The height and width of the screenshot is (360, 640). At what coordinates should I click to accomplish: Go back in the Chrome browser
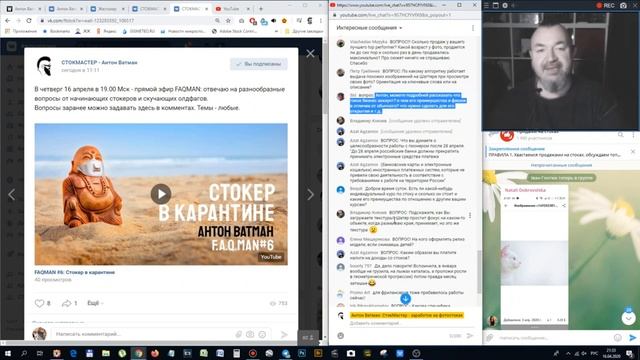[8, 20]
